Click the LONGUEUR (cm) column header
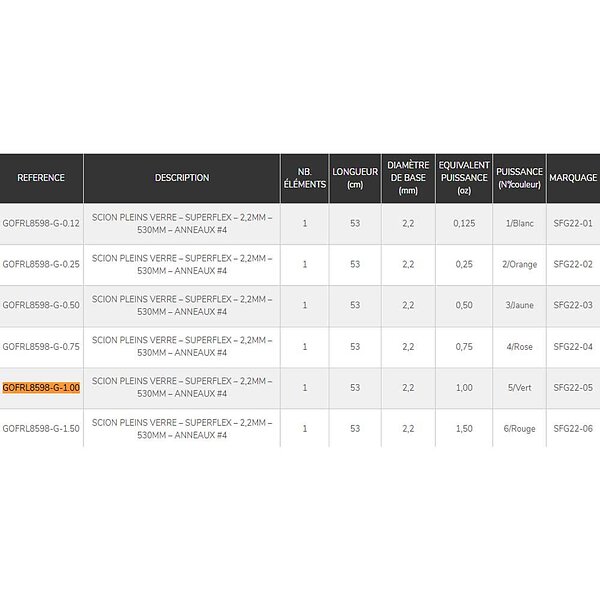Image resolution: width=600 pixels, height=600 pixels. 355,178
